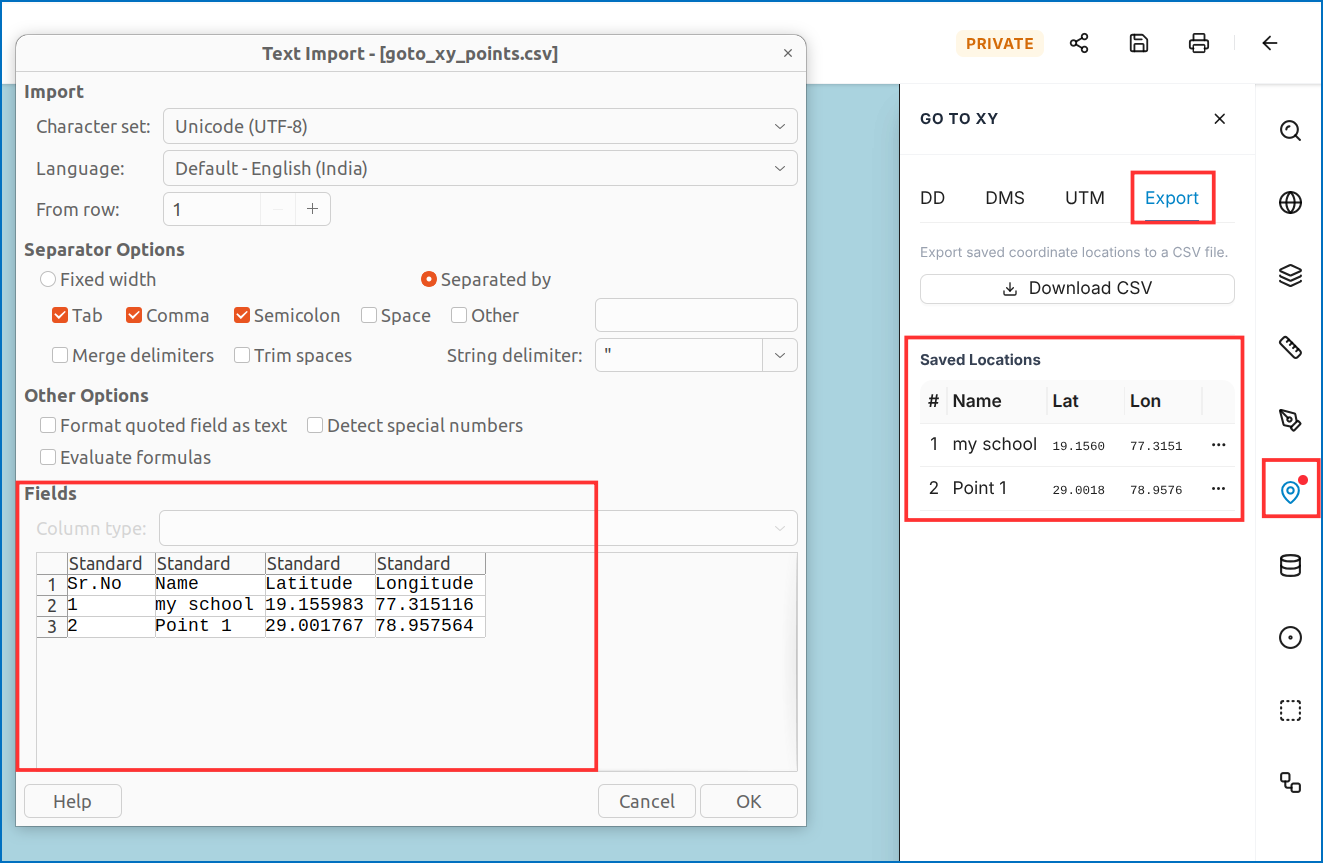Increase the From row value
The height and width of the screenshot is (863, 1323).
[x=312, y=210]
